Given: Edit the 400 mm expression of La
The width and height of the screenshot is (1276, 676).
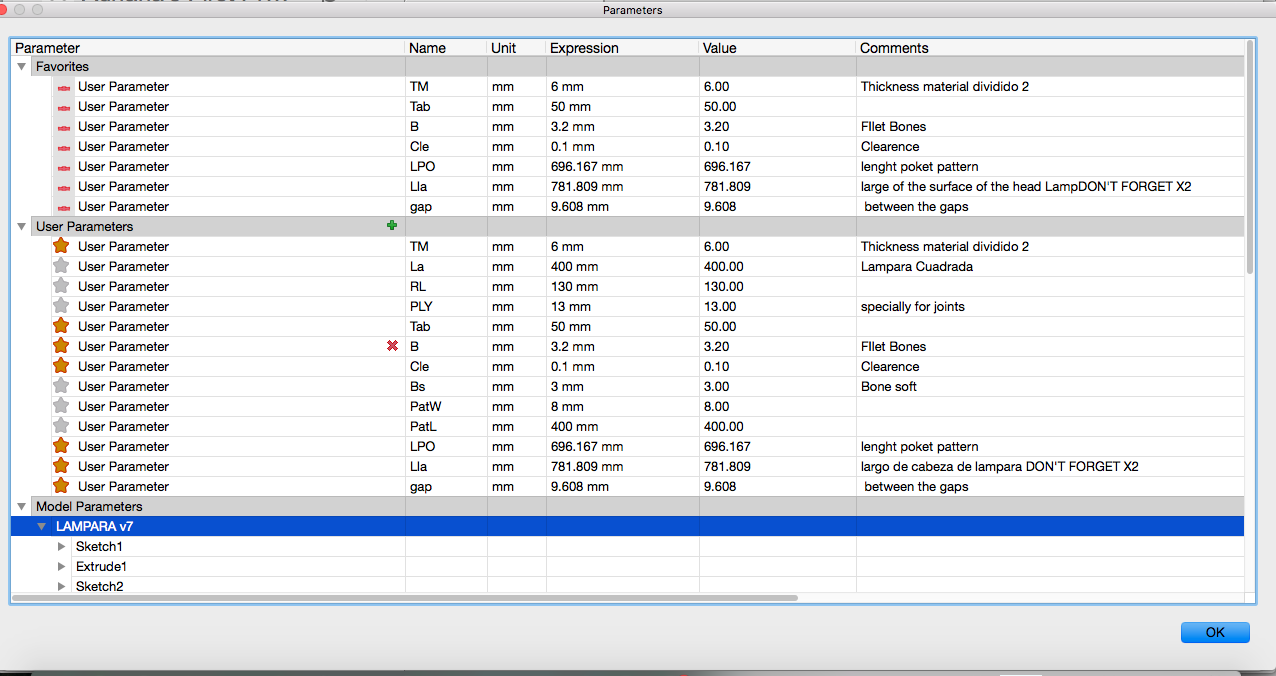Looking at the screenshot, I should pos(622,266).
